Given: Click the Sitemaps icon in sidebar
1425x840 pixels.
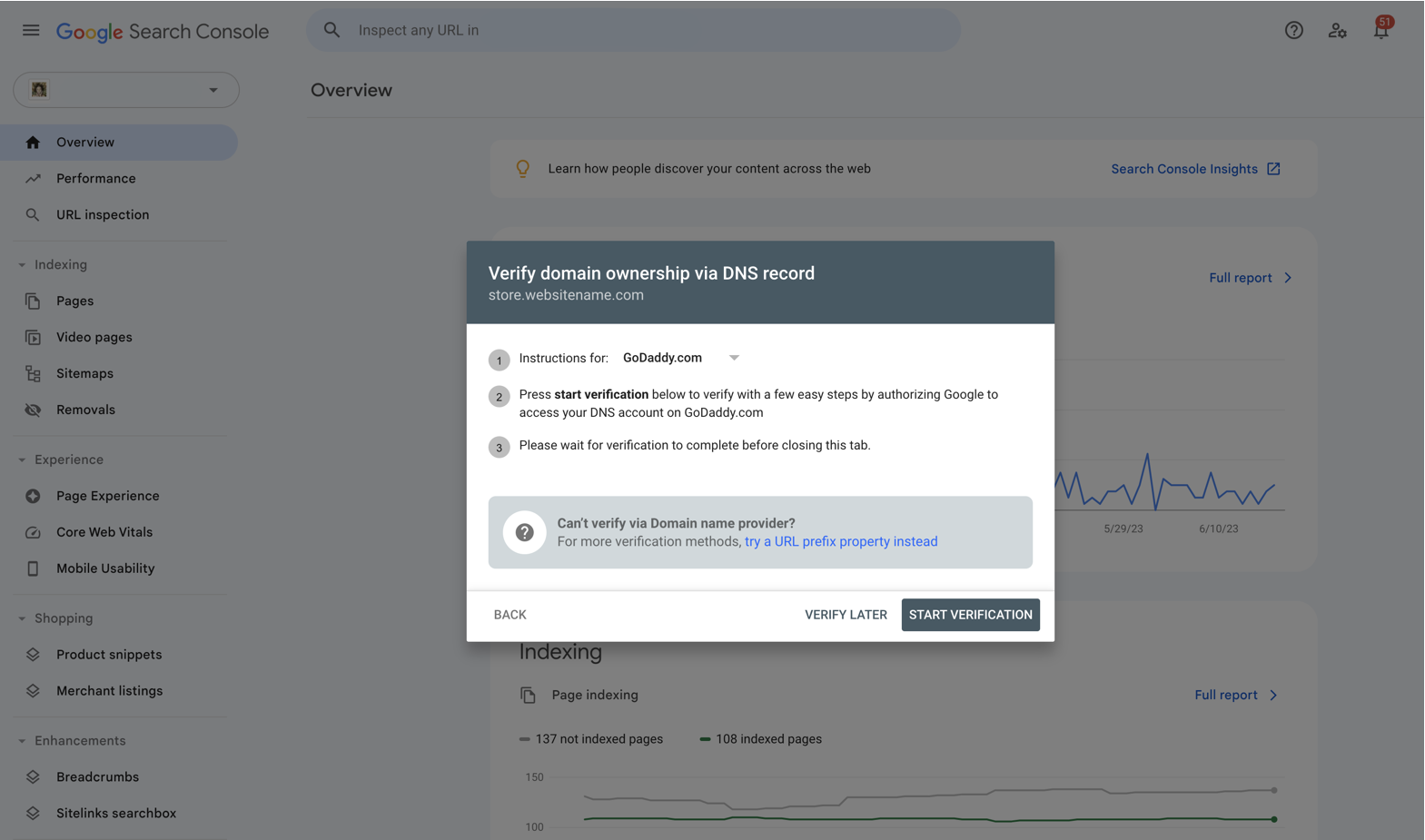Looking at the screenshot, I should pos(33,373).
